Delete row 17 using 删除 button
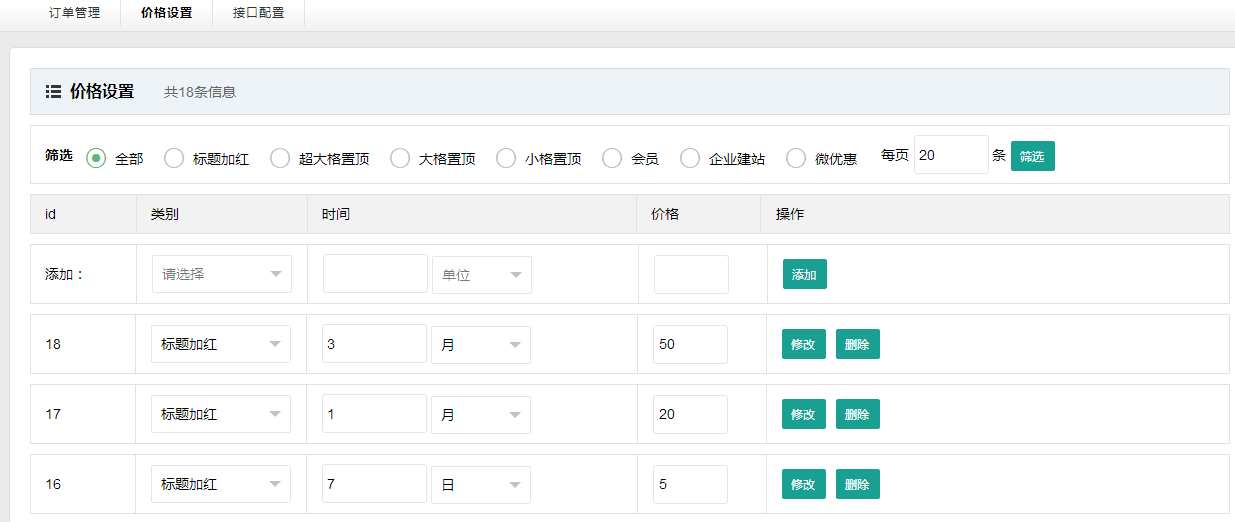The image size is (1235, 522). click(x=857, y=414)
